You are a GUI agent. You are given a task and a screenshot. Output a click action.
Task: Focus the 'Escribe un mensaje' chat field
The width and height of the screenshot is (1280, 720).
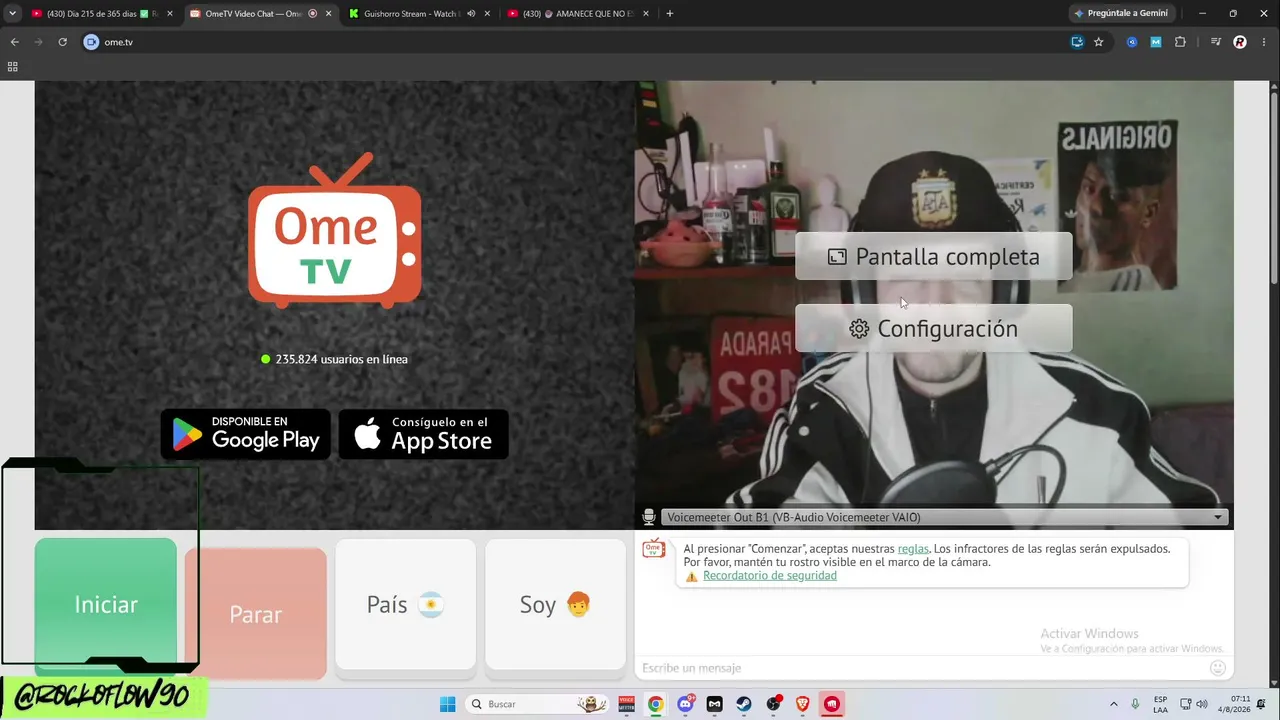click(x=920, y=668)
